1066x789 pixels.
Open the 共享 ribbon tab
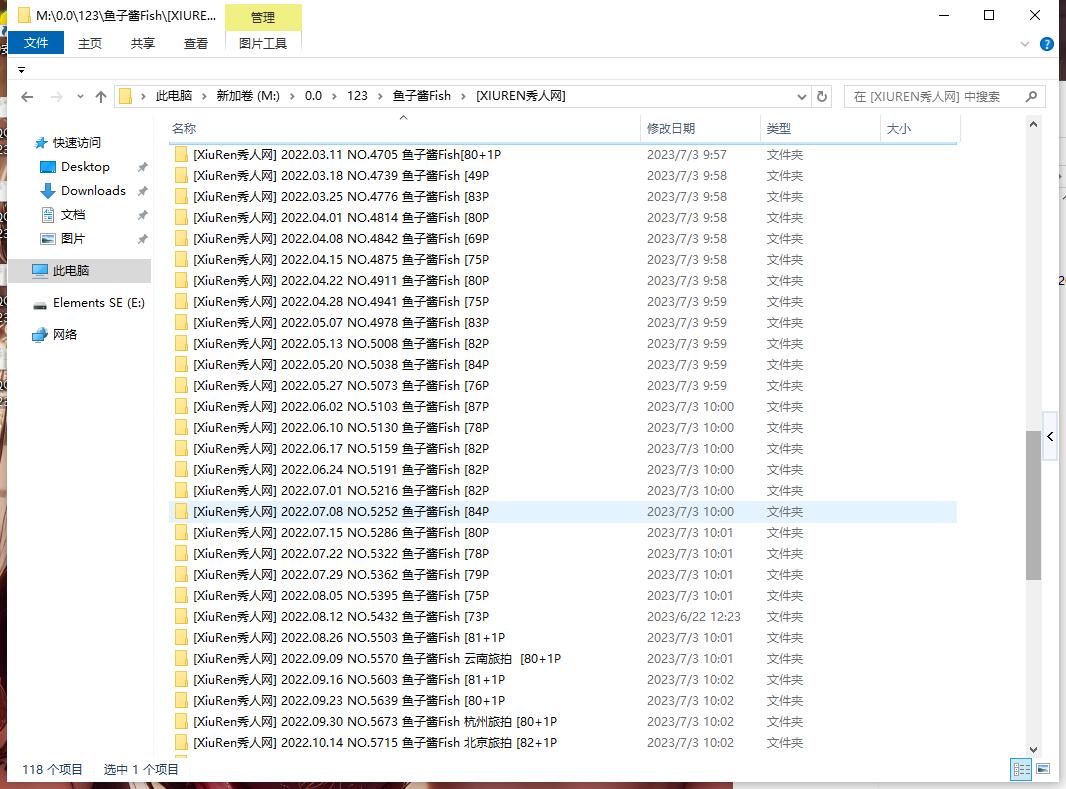(x=143, y=43)
